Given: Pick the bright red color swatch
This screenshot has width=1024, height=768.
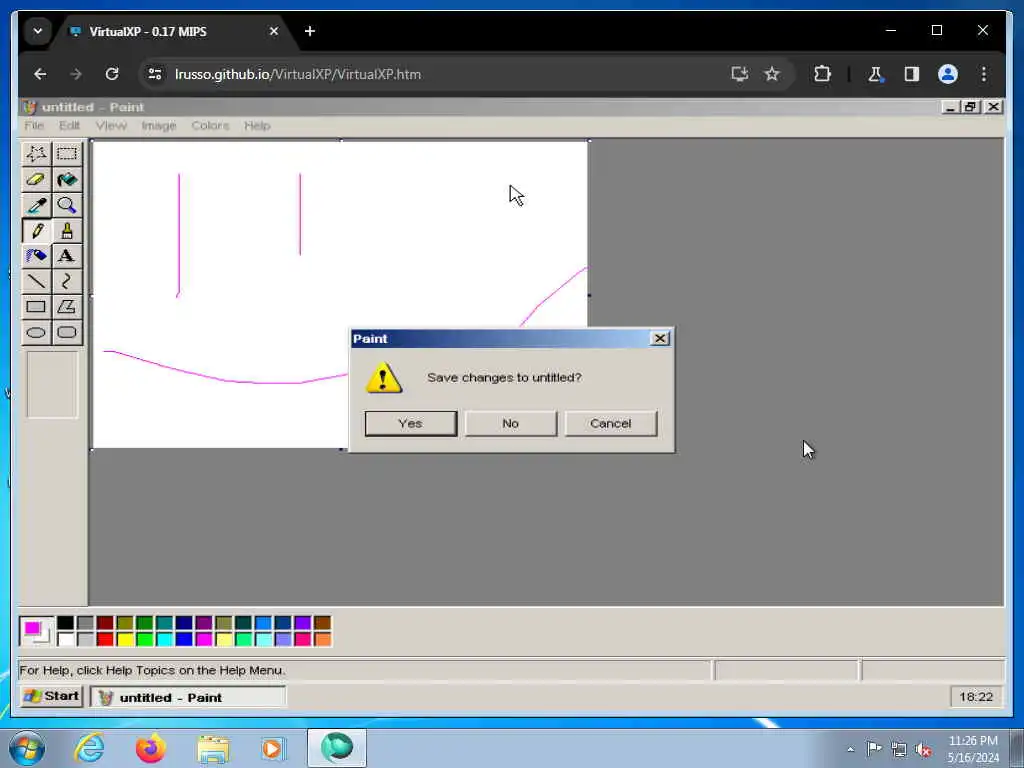Looking at the screenshot, I should [x=105, y=639].
